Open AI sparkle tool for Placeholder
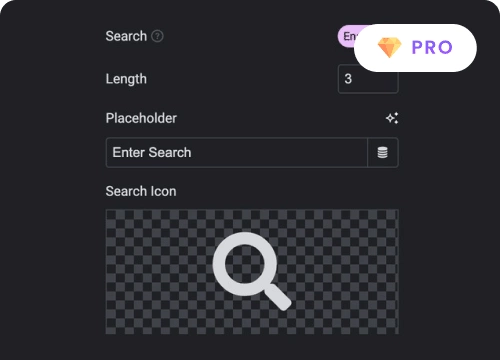 (x=392, y=118)
